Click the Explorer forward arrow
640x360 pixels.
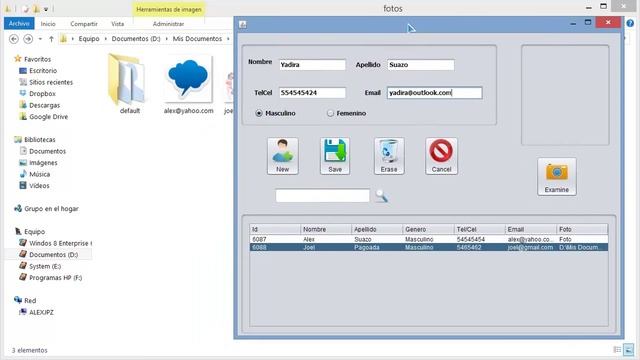[28, 39]
